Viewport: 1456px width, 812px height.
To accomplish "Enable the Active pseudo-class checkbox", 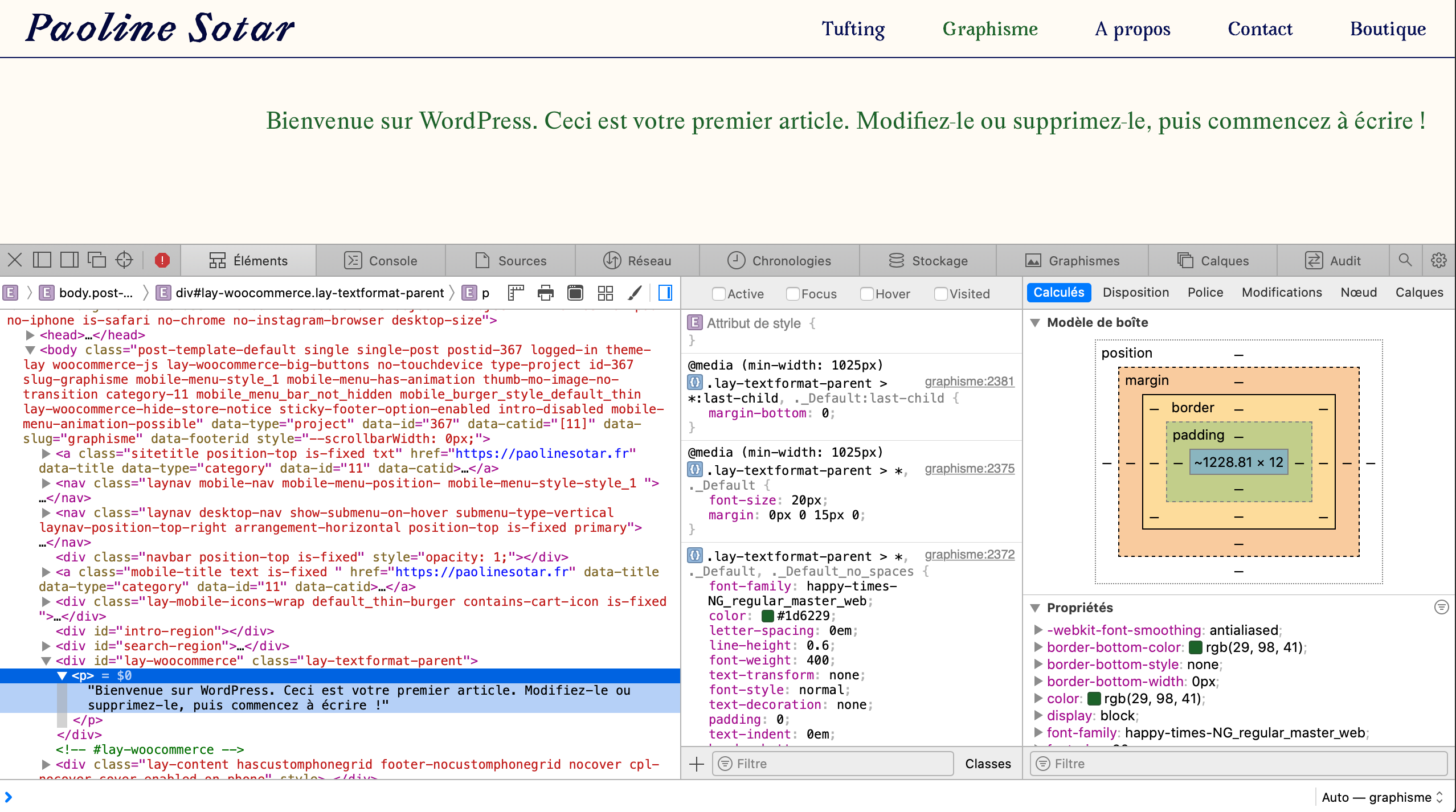I will [x=718, y=294].
